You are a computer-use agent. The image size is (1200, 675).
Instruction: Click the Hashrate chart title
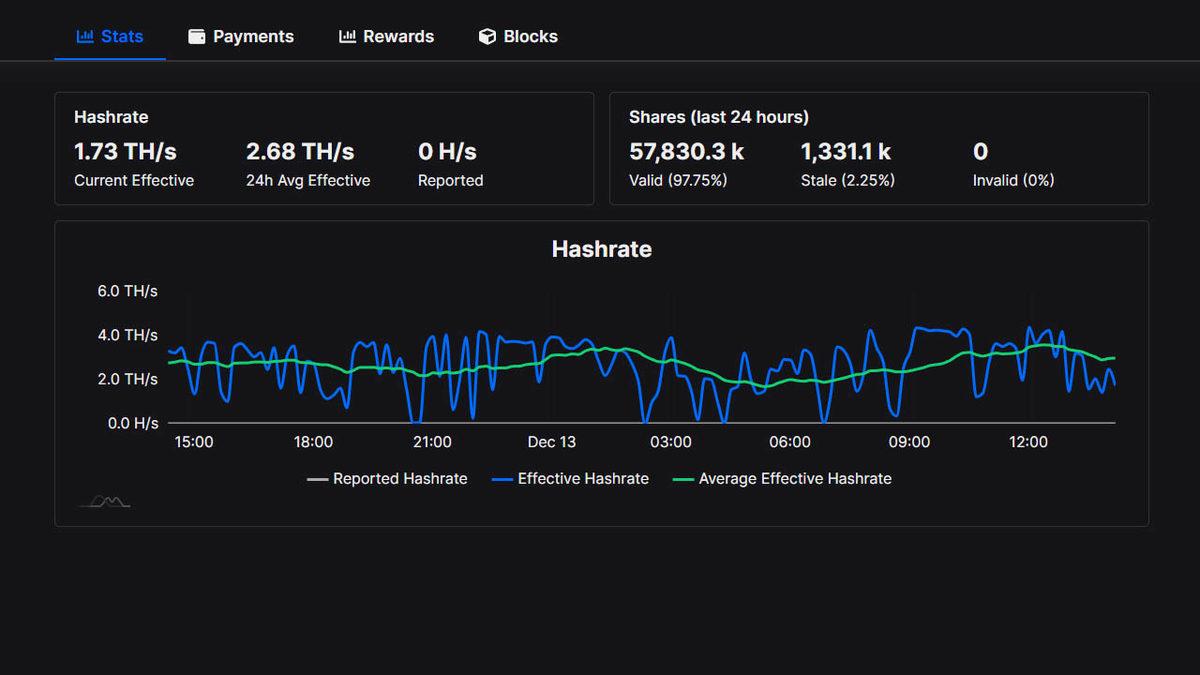601,249
